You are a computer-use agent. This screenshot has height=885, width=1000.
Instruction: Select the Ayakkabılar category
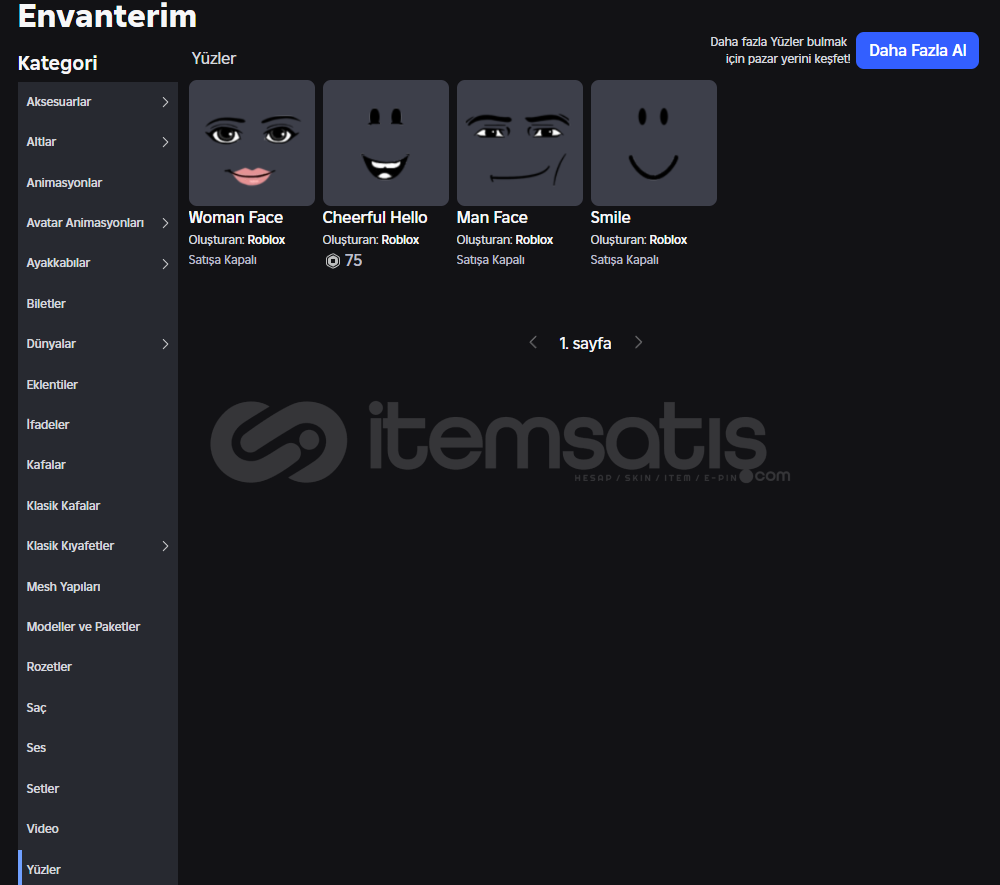(98, 263)
